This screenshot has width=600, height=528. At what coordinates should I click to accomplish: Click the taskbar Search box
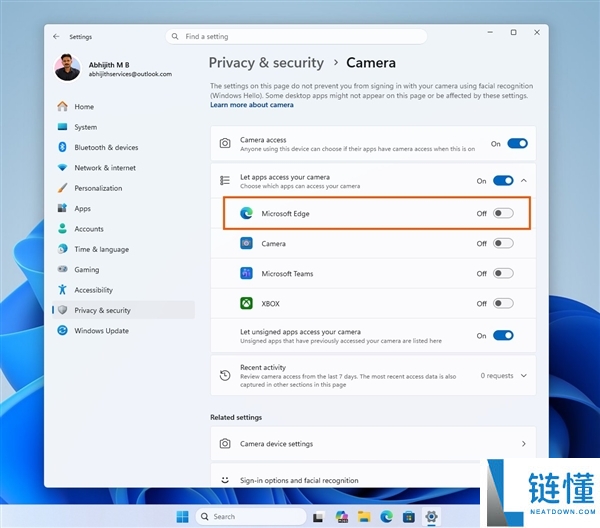pyautogui.click(x=251, y=517)
